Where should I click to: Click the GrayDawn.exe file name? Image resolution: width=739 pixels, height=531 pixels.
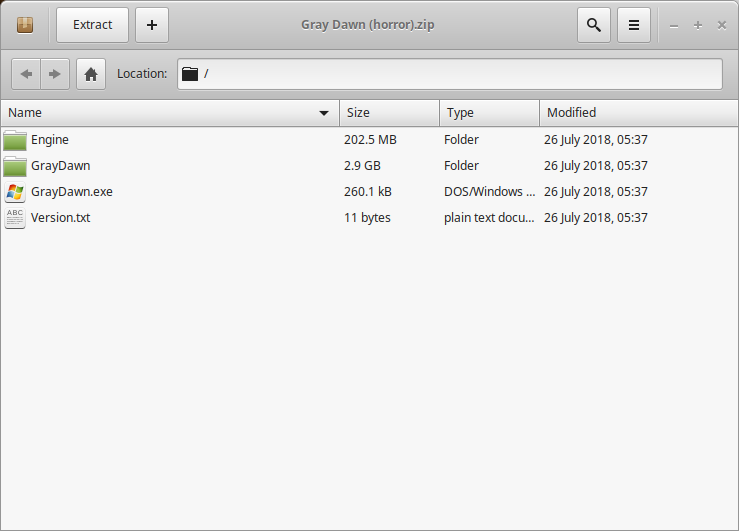point(72,192)
